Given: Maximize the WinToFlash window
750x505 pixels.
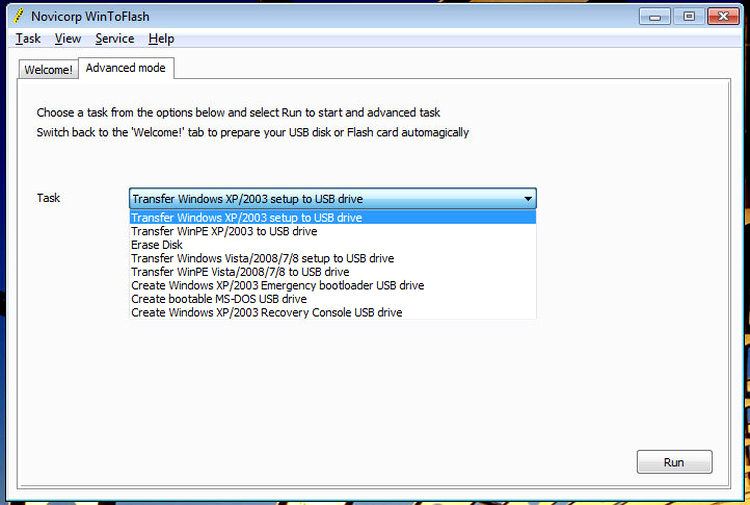Looking at the screenshot, I should (x=689, y=17).
